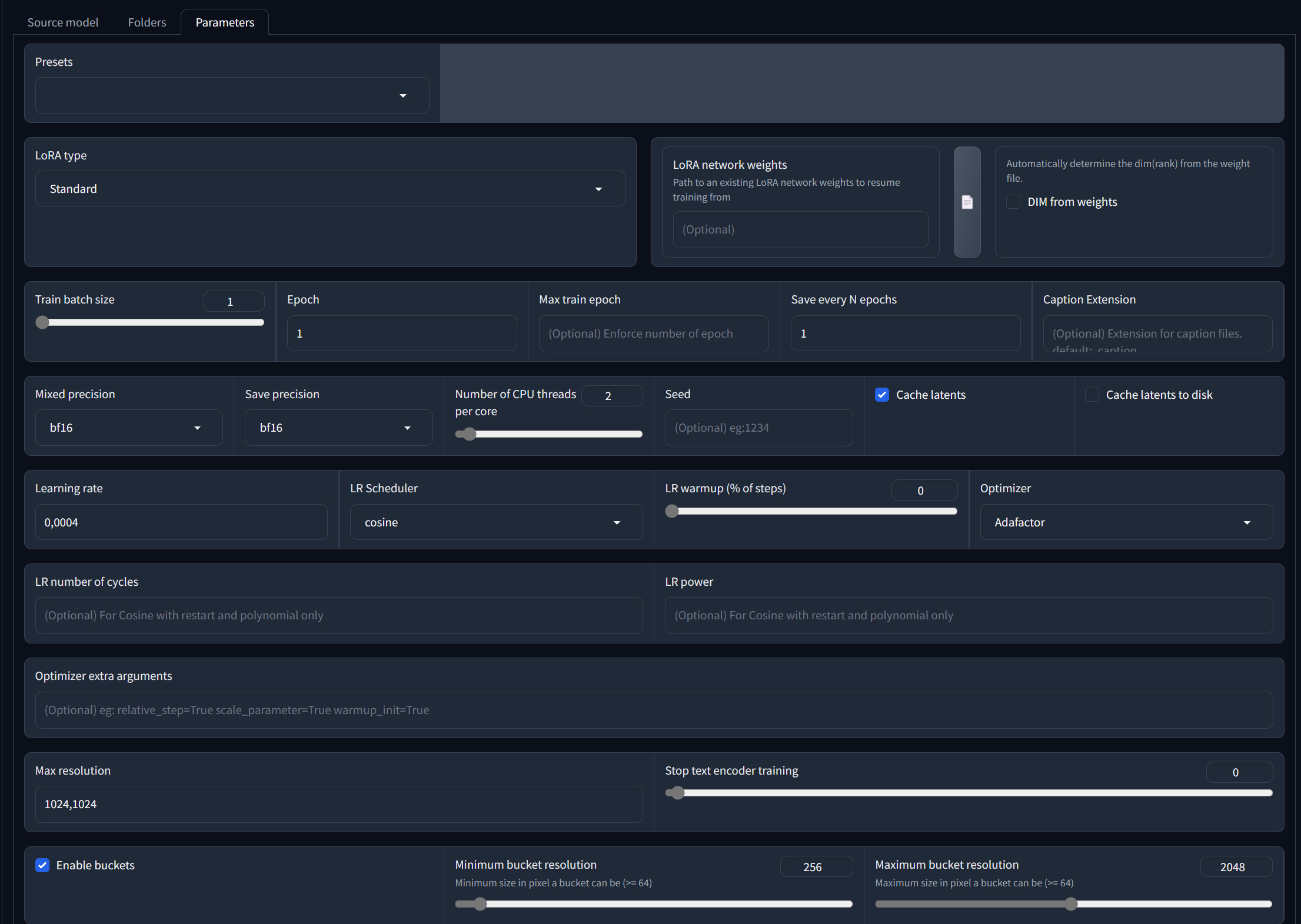The width and height of the screenshot is (1301, 924).
Task: Click the Learning rate input field
Action: pyautogui.click(x=181, y=522)
